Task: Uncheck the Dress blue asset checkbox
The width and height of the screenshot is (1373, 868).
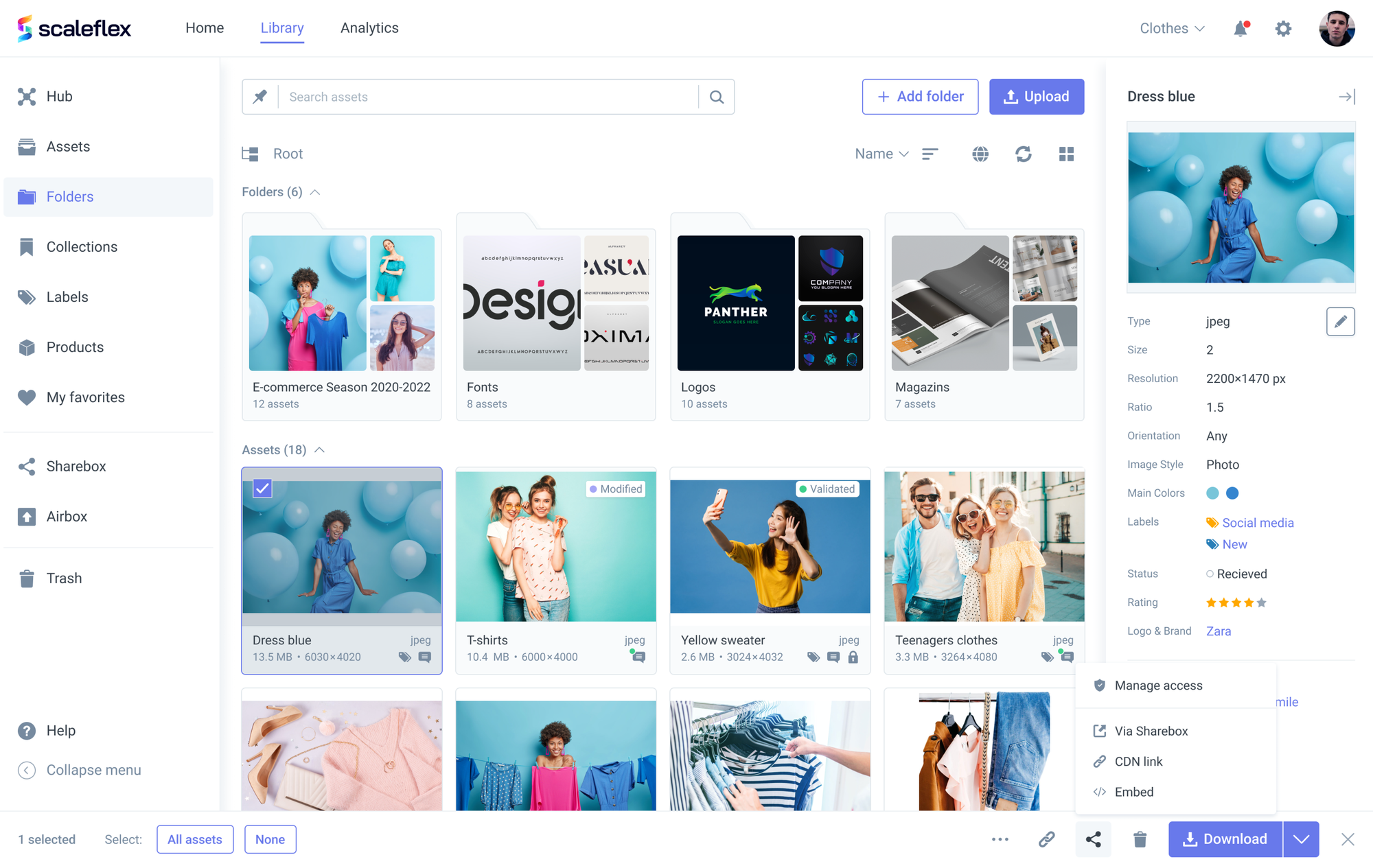Action: (262, 488)
